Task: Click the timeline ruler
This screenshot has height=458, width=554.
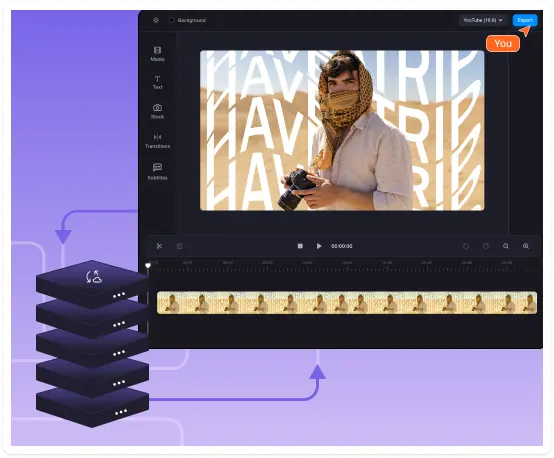Action: click(x=346, y=266)
